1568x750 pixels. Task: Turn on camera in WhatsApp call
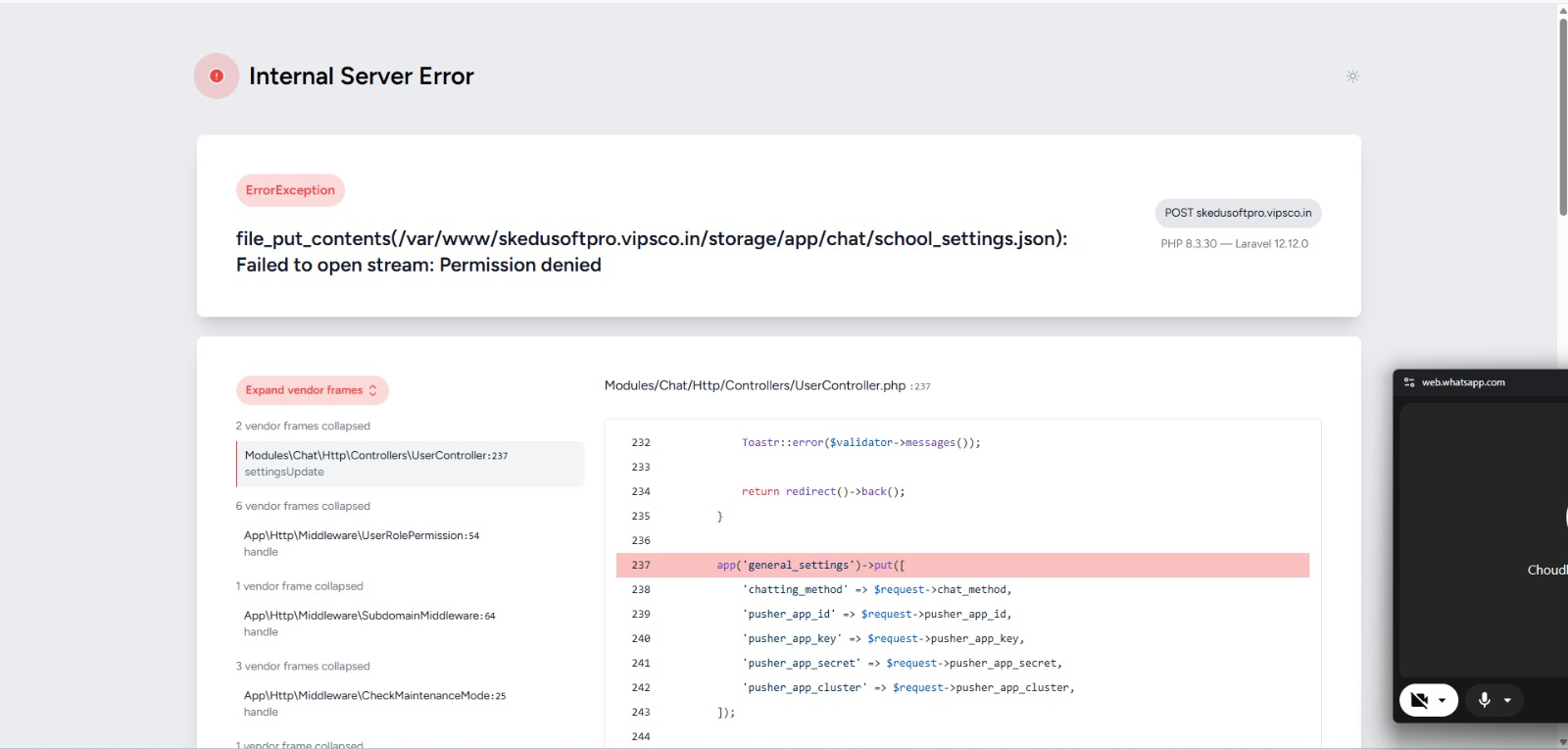1419,700
